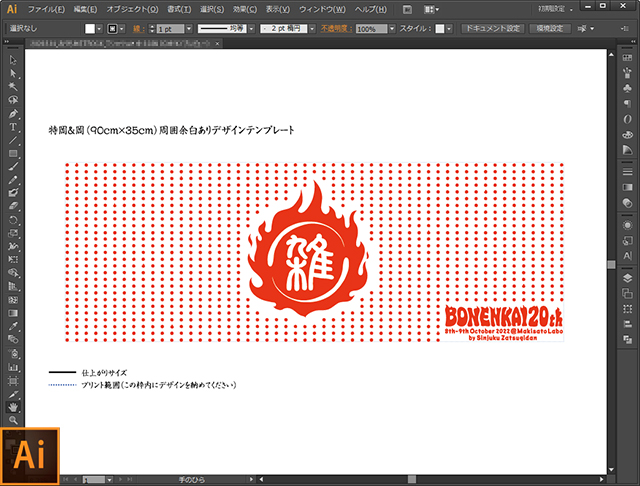Viewport: 640px width, 486px height.
Task: Open the 効果(C) menu
Action: click(245, 9)
